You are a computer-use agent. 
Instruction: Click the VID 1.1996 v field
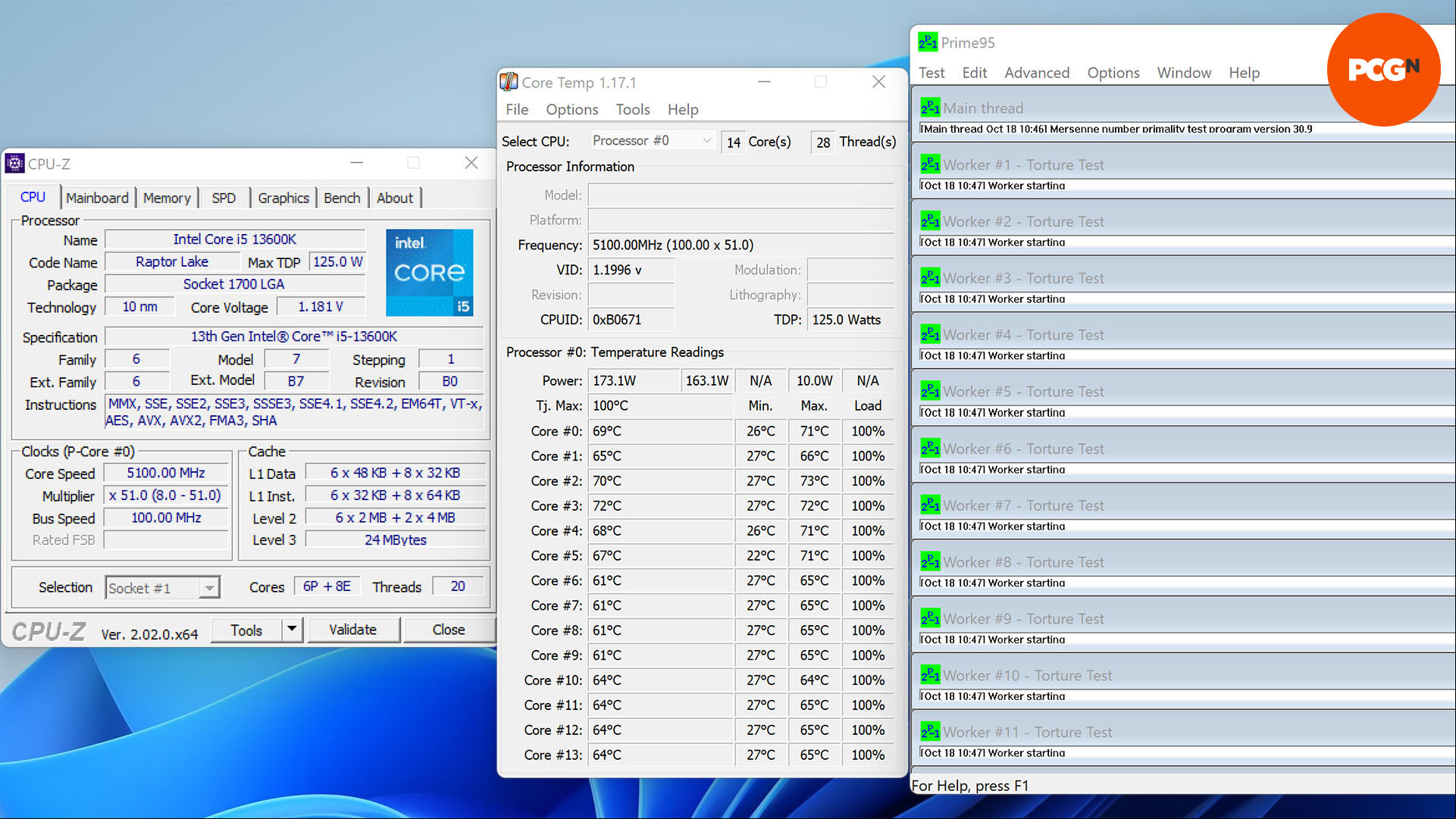[x=631, y=270]
